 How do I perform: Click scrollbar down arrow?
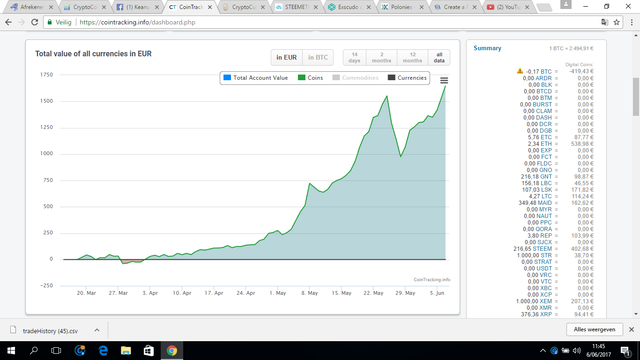636,314
